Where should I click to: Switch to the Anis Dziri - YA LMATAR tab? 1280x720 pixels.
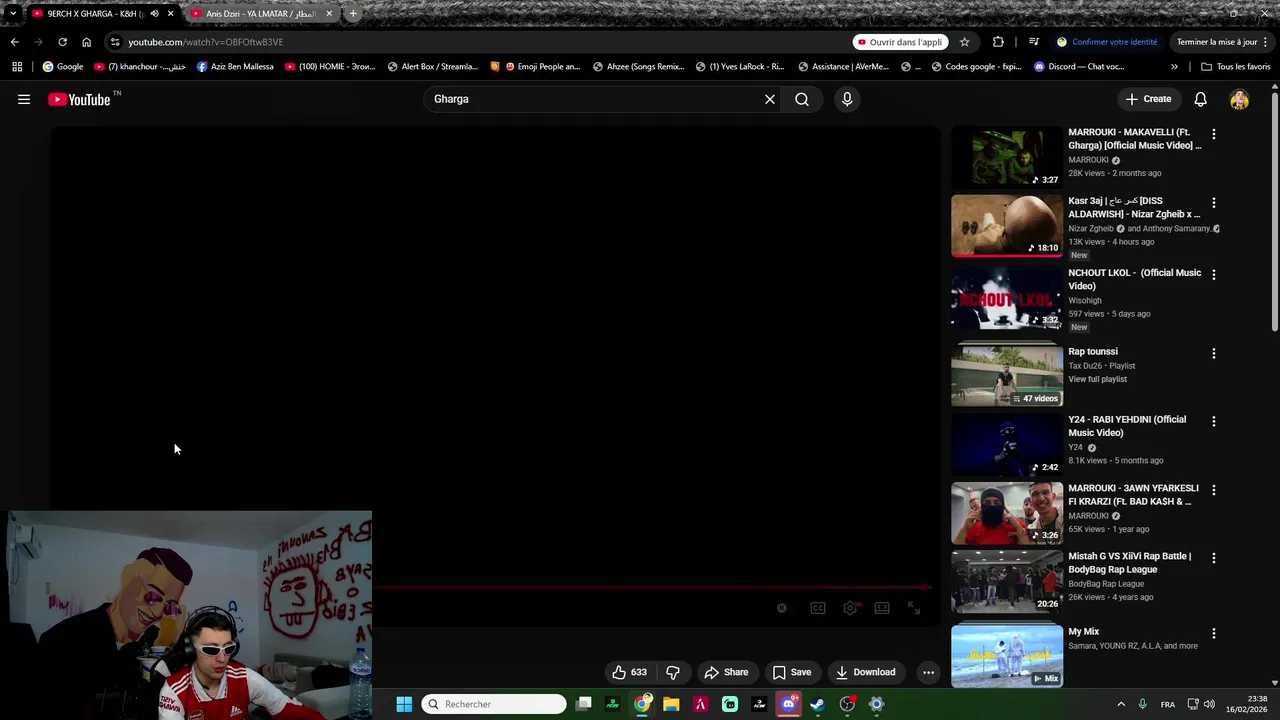(x=260, y=14)
